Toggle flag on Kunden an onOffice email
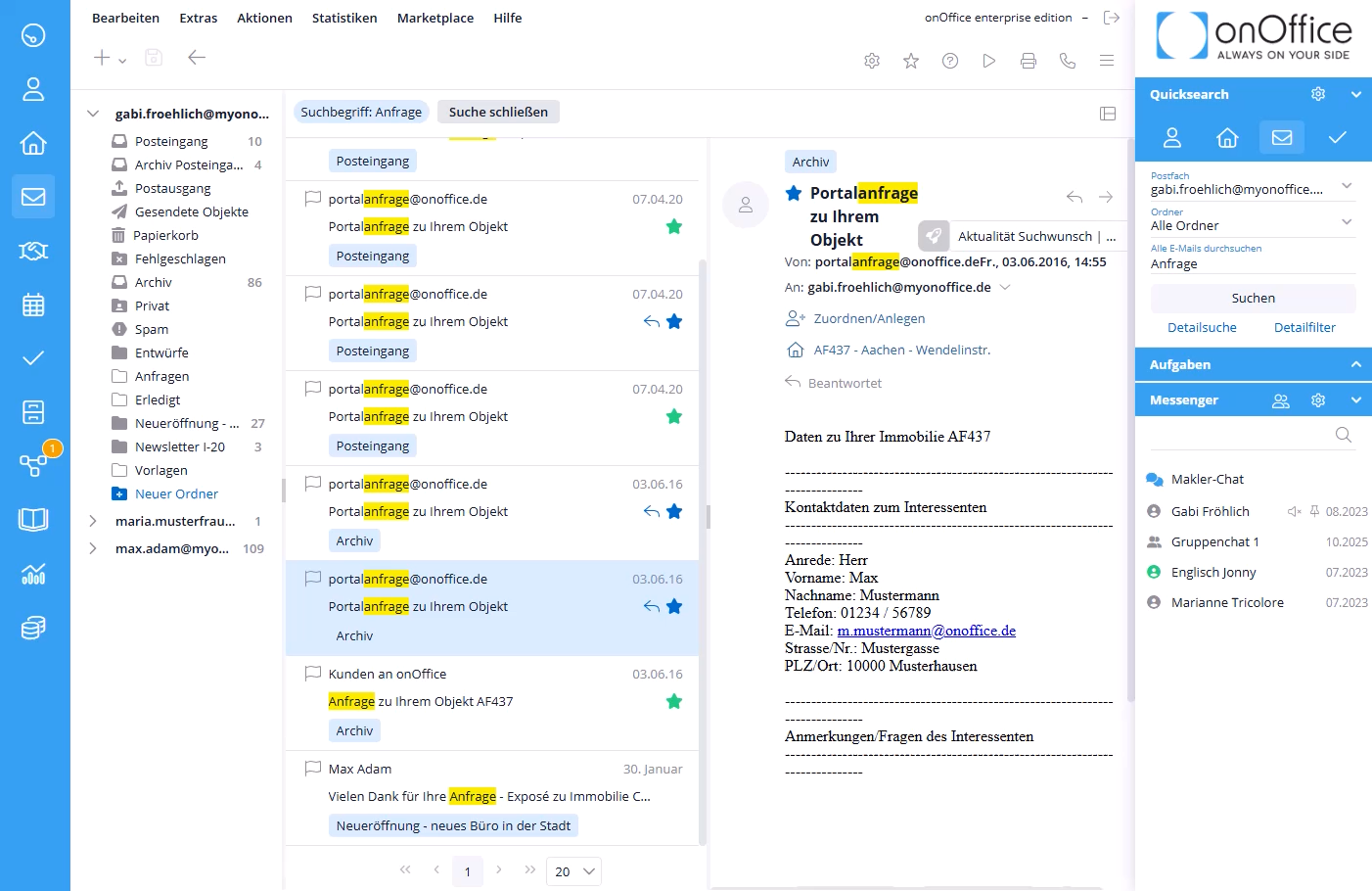This screenshot has width=1372, height=891. tap(313, 673)
